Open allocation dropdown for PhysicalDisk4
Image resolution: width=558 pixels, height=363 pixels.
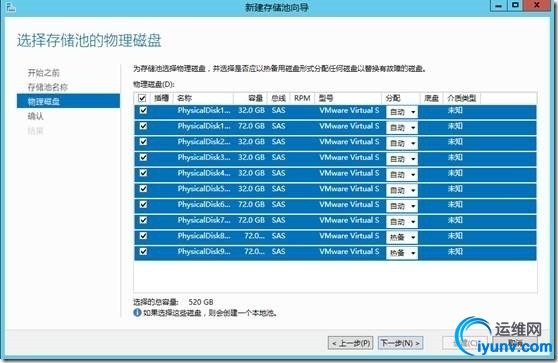pos(402,174)
